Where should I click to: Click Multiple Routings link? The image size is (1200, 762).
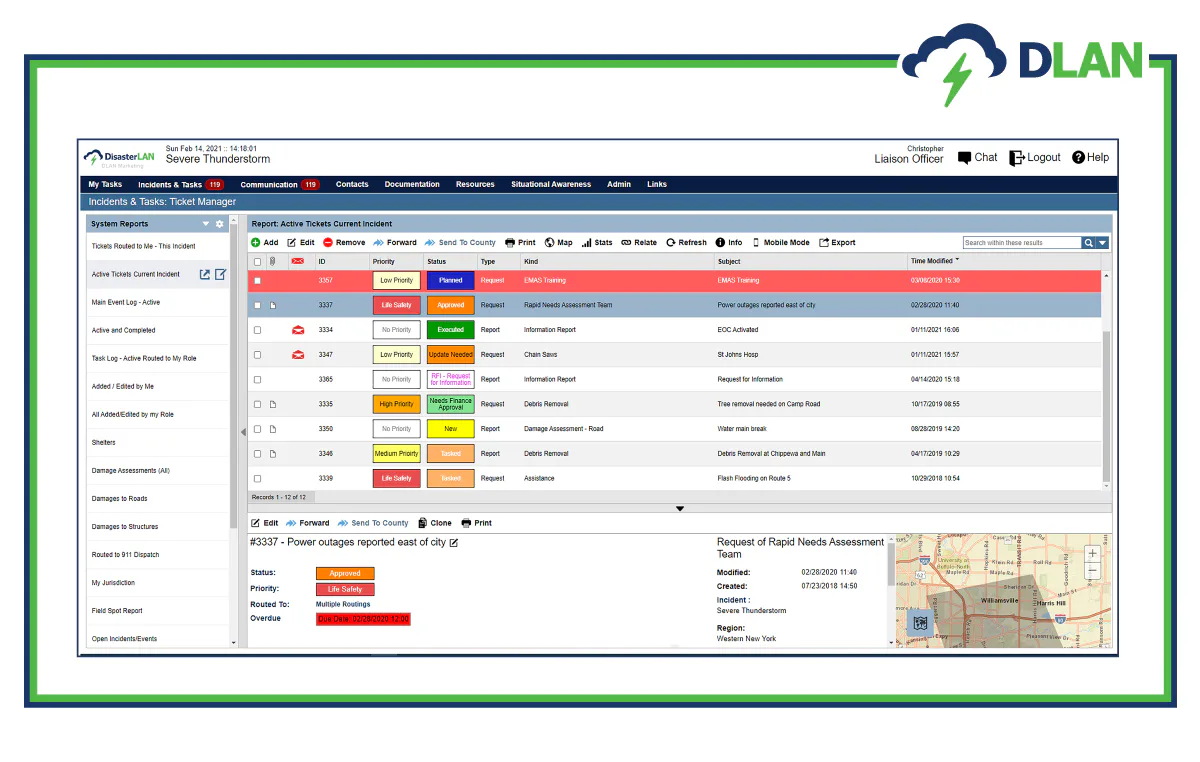(x=343, y=604)
